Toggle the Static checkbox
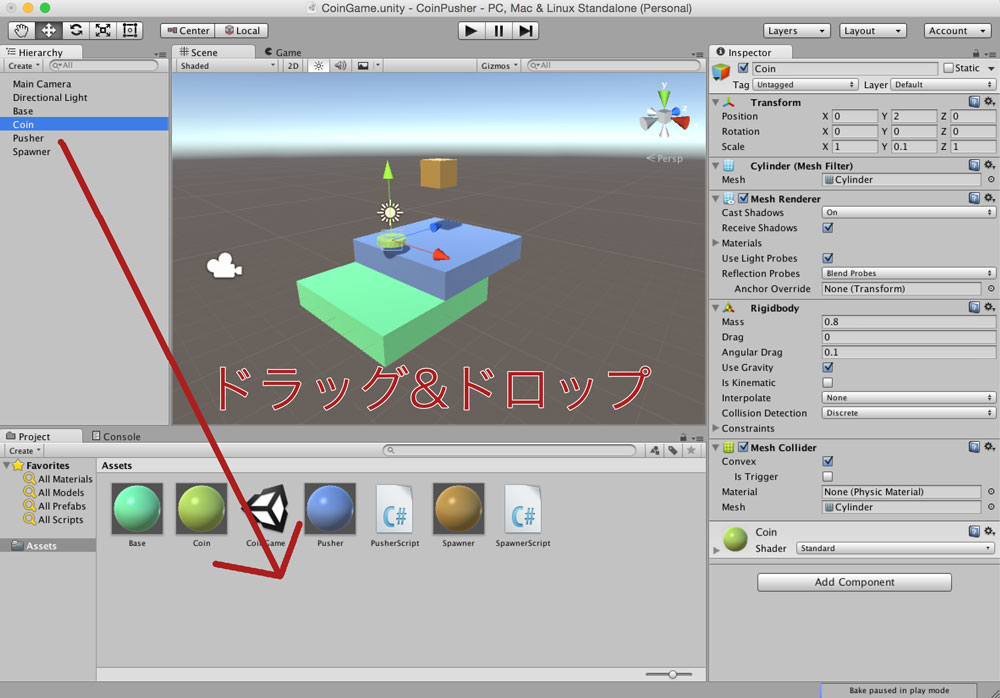 point(948,68)
